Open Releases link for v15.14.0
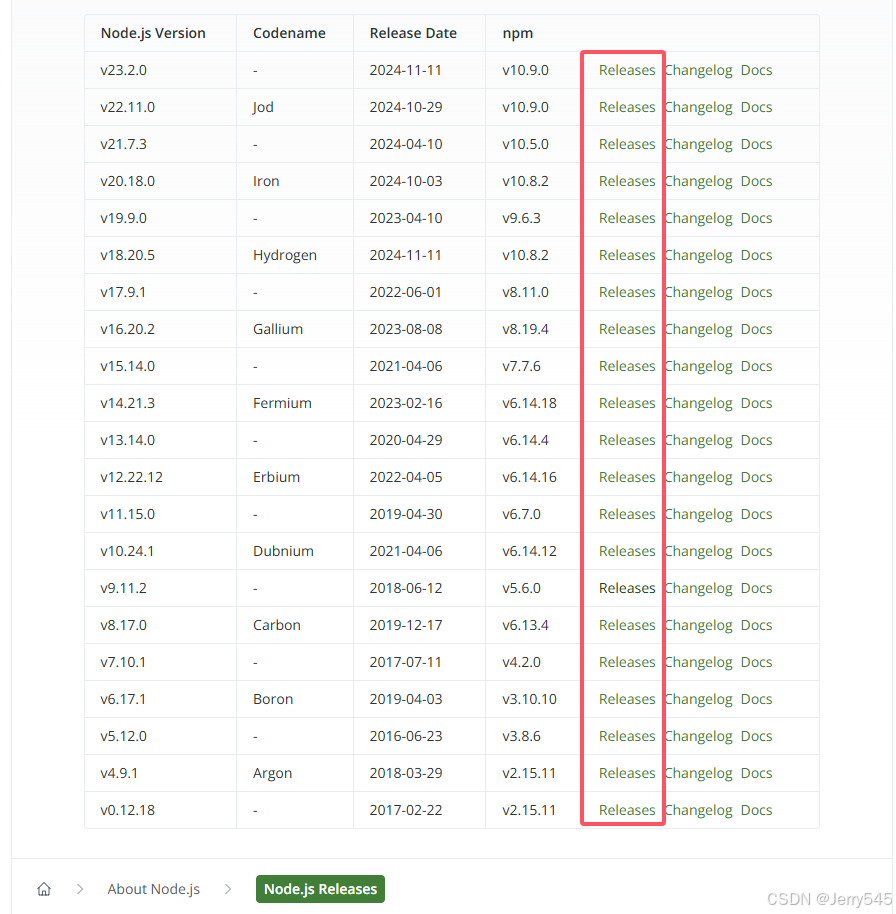 tap(627, 366)
